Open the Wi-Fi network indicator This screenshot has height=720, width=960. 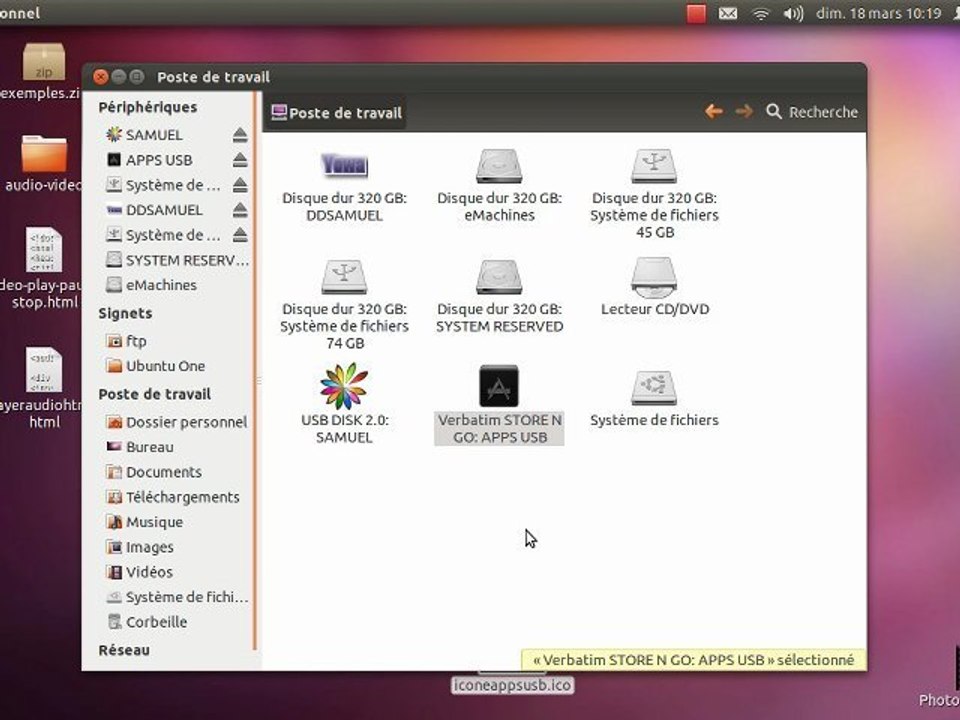[760, 13]
